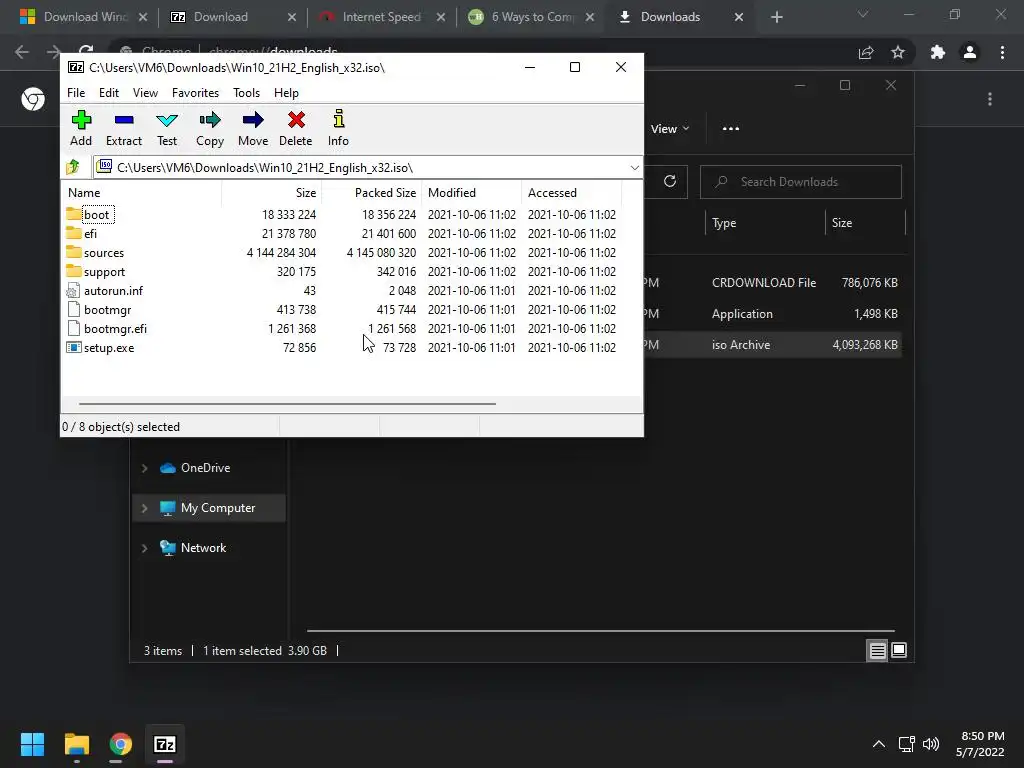Sort by the Modified column header

tap(472, 193)
